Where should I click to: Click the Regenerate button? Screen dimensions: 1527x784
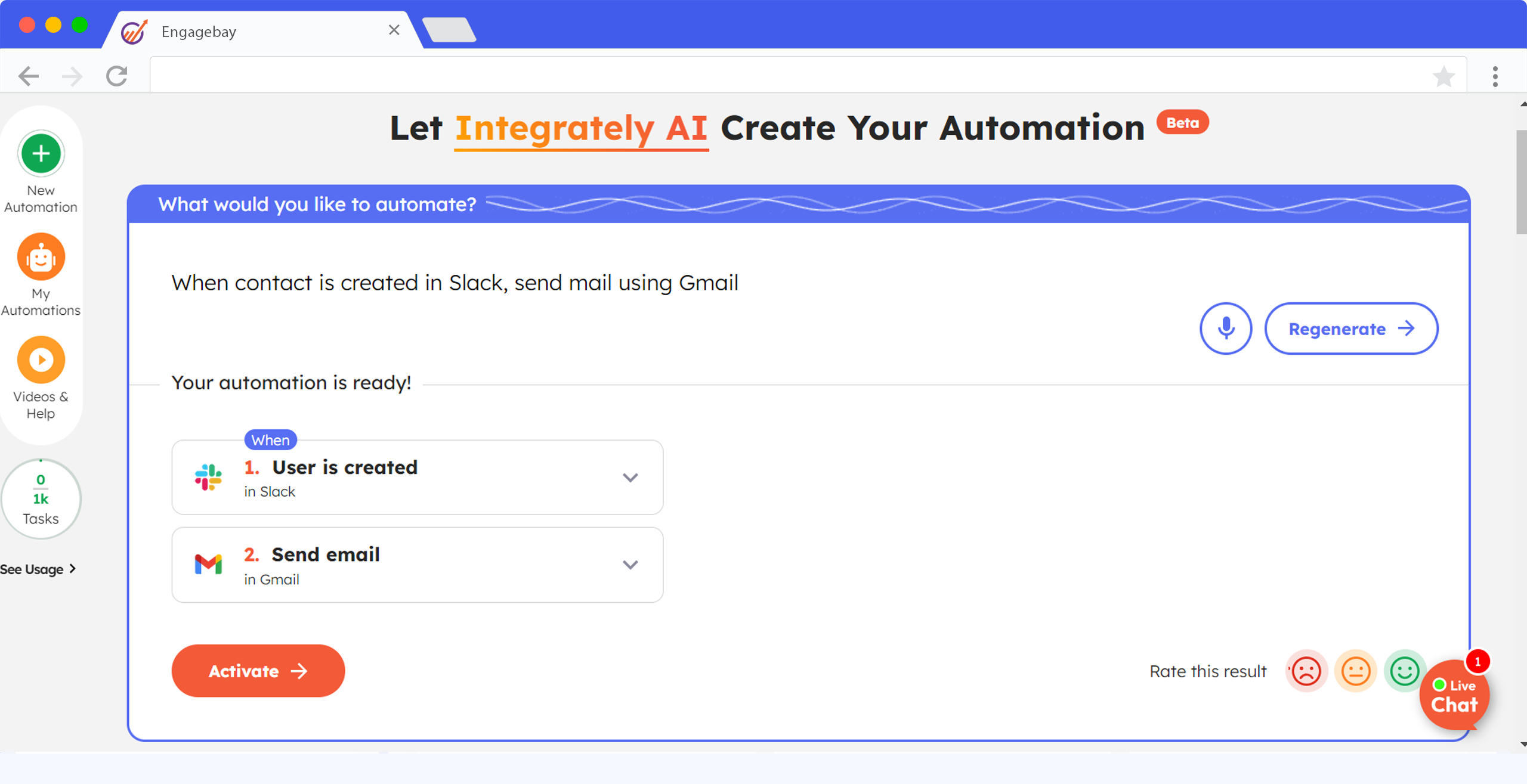point(1351,329)
